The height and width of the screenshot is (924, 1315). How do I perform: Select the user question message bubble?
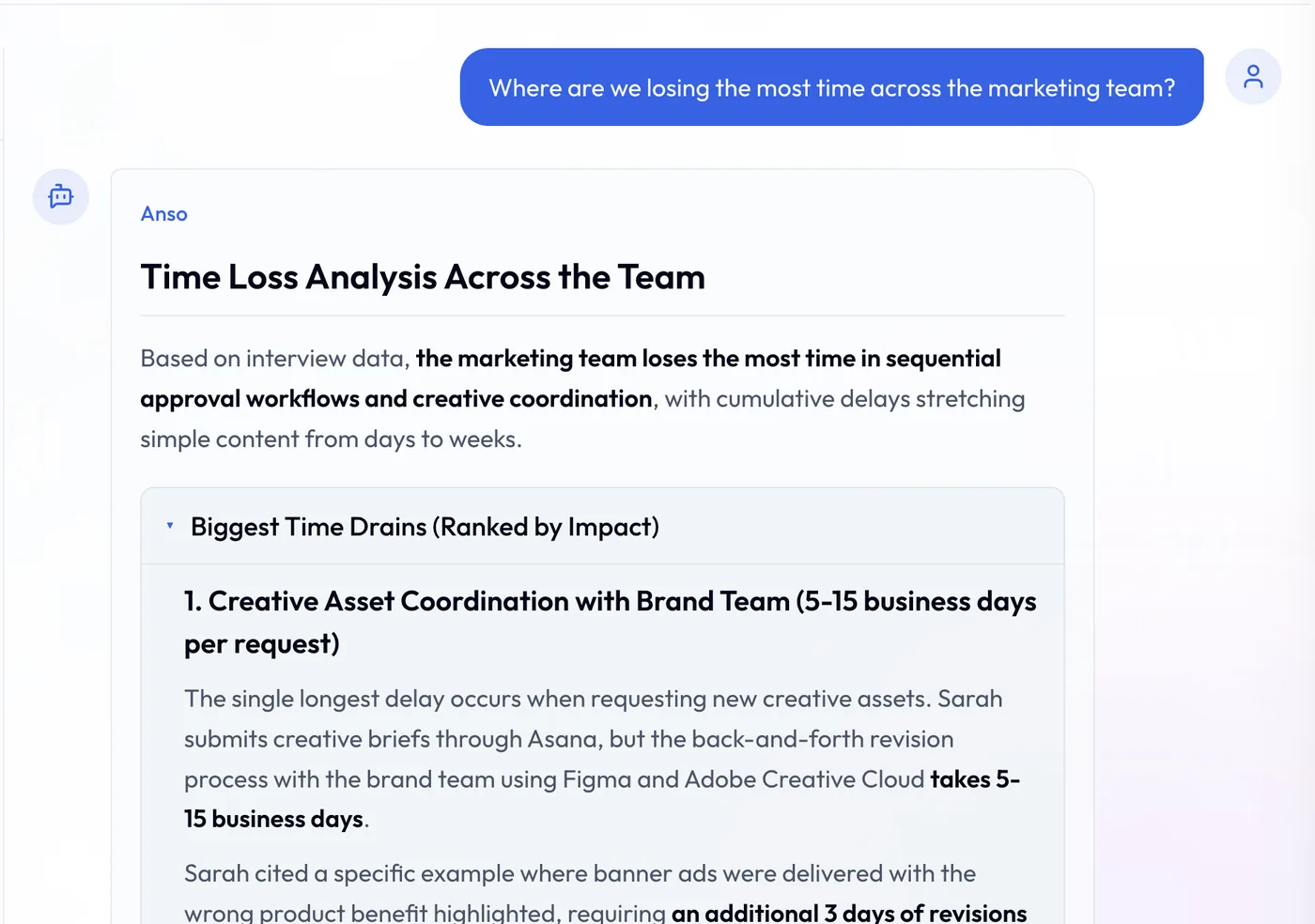[831, 87]
